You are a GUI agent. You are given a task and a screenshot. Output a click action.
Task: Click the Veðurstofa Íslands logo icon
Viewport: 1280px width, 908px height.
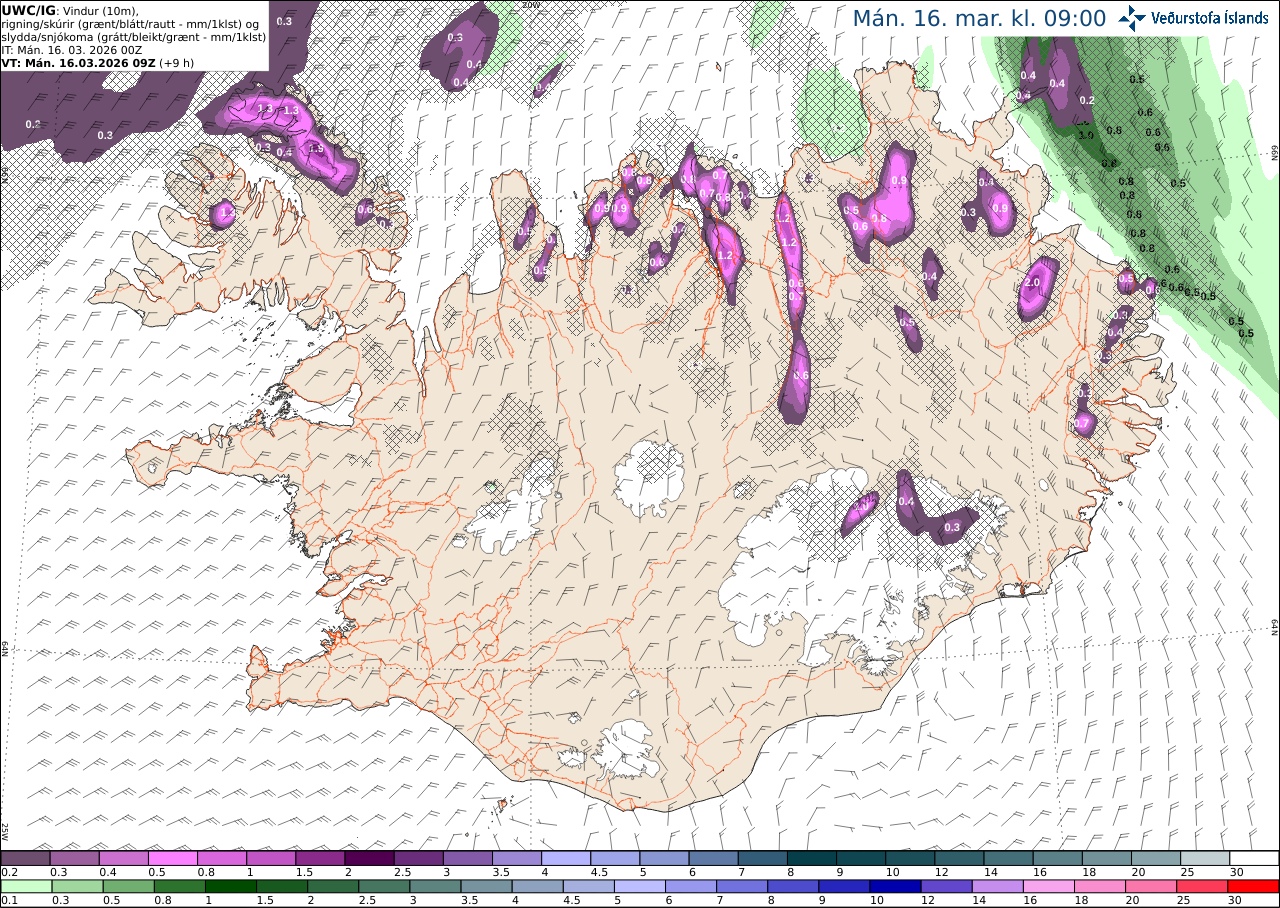click(1134, 18)
